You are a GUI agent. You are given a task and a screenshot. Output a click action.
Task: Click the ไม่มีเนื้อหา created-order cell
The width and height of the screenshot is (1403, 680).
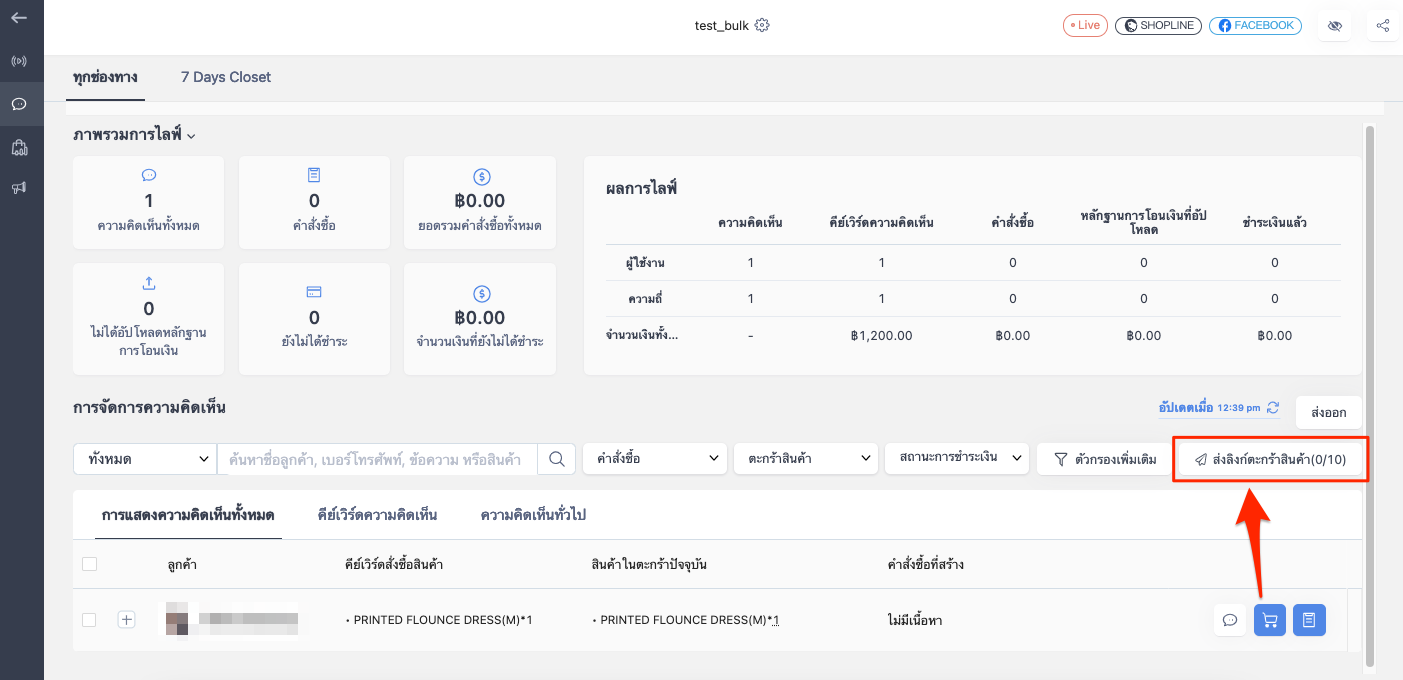tap(915, 620)
